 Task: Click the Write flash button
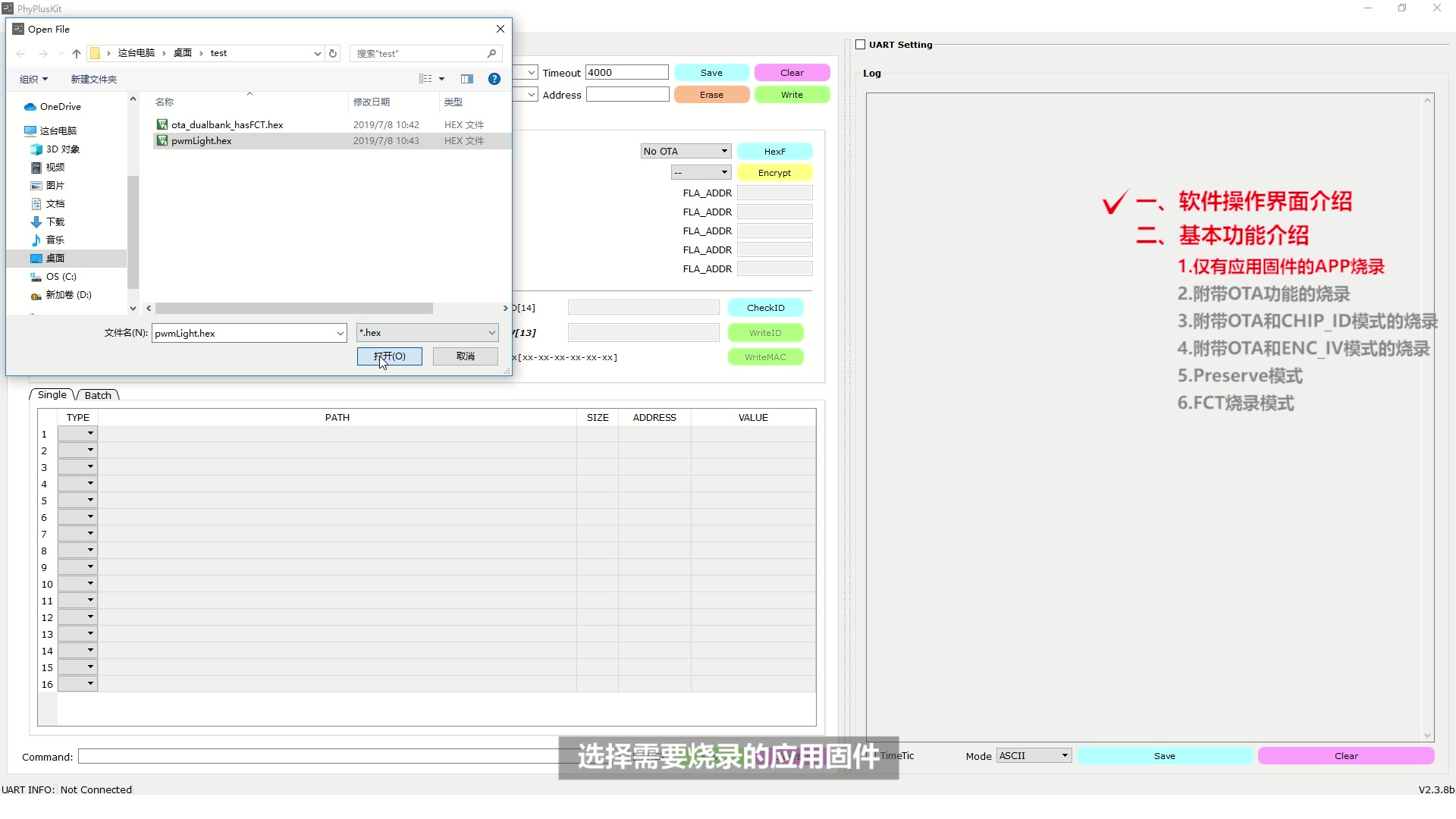coord(790,94)
